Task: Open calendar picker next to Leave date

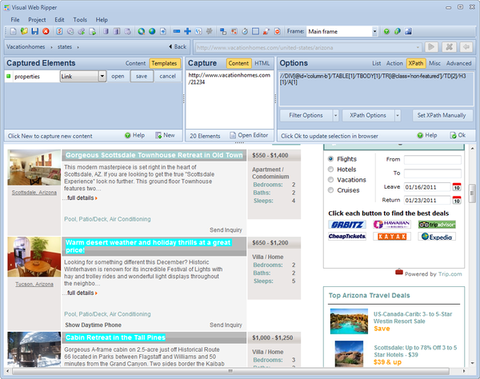Action: (457, 187)
